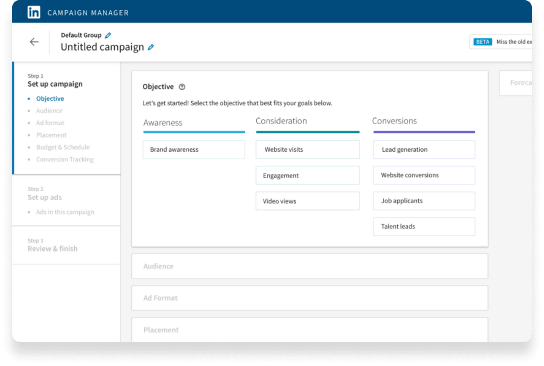Select the Talent leads objective
Viewport: 544px width, 366px height.
[x=424, y=227]
